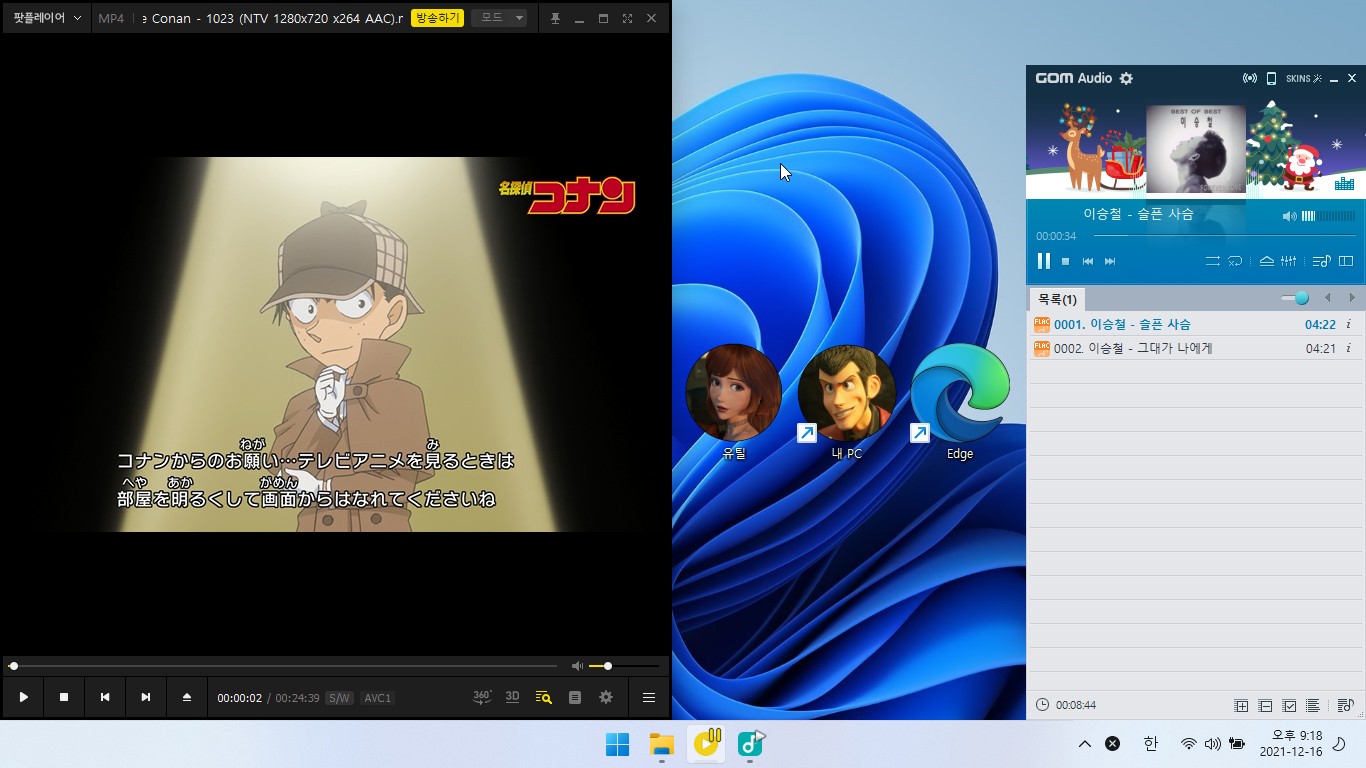Open the 팟플레이어 main menu dropdown

[x=47, y=18]
